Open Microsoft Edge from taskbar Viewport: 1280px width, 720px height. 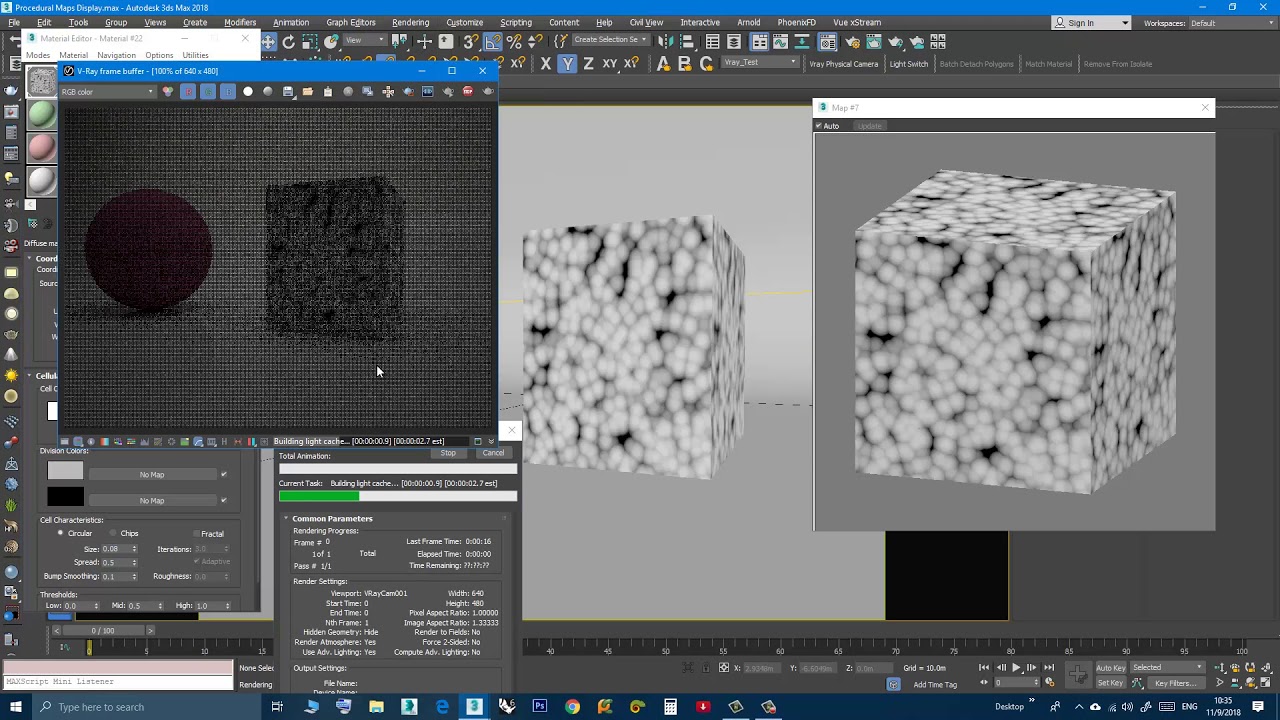point(442,707)
